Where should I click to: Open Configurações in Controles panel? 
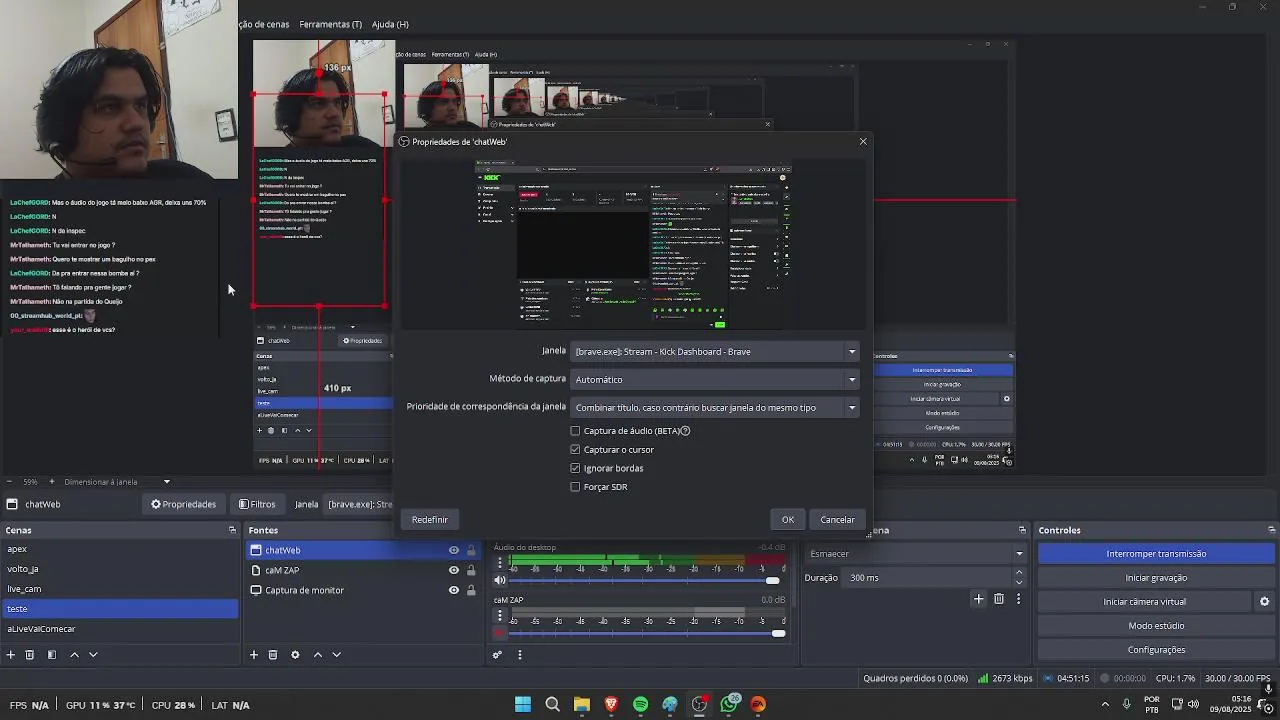[1156, 650]
